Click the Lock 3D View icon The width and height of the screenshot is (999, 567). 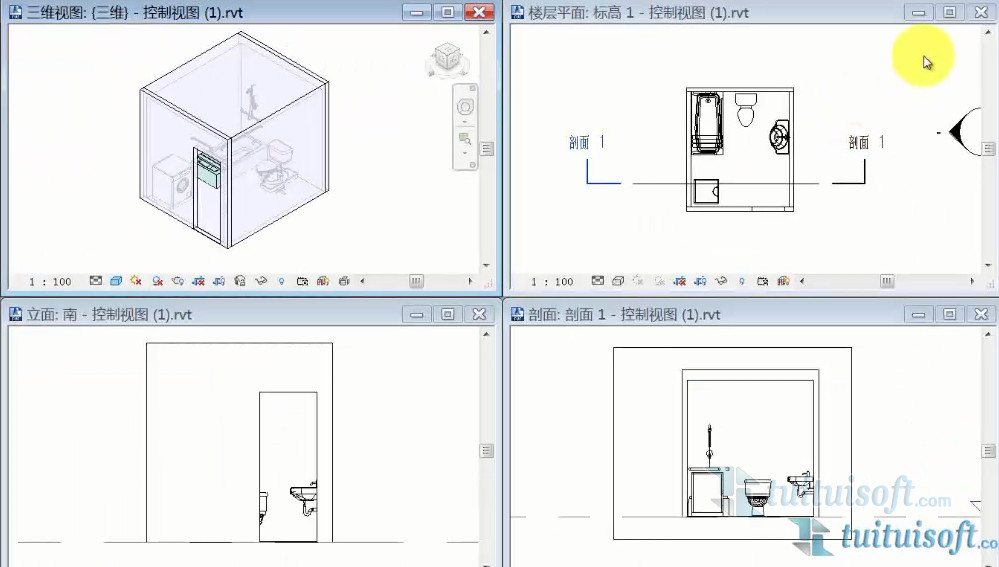pyautogui.click(x=240, y=280)
